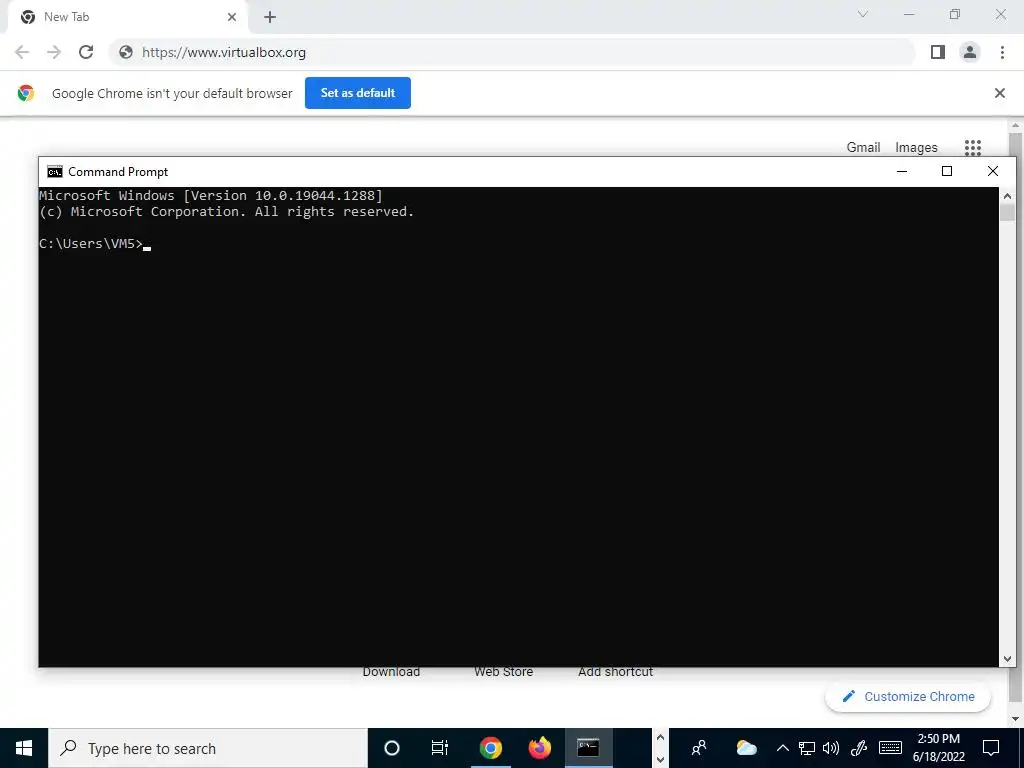Click the Windows version line
This screenshot has height=768, width=1024.
[211, 195]
